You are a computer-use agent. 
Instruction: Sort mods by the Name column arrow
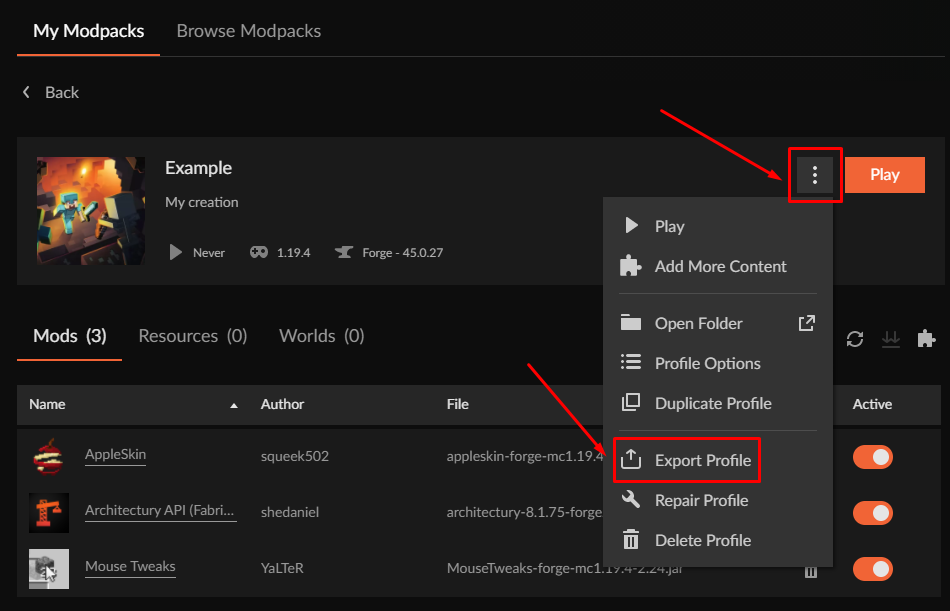click(234, 405)
